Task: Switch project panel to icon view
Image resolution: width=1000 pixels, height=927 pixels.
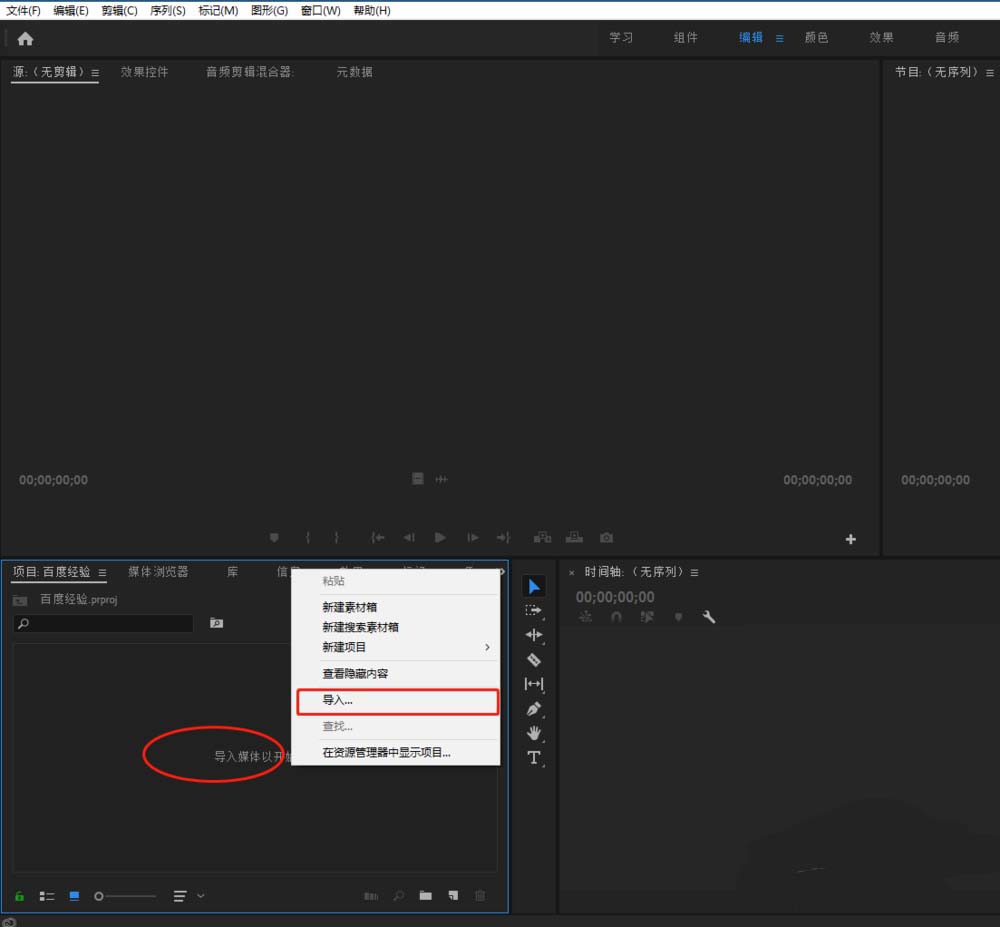Action: tap(74, 896)
